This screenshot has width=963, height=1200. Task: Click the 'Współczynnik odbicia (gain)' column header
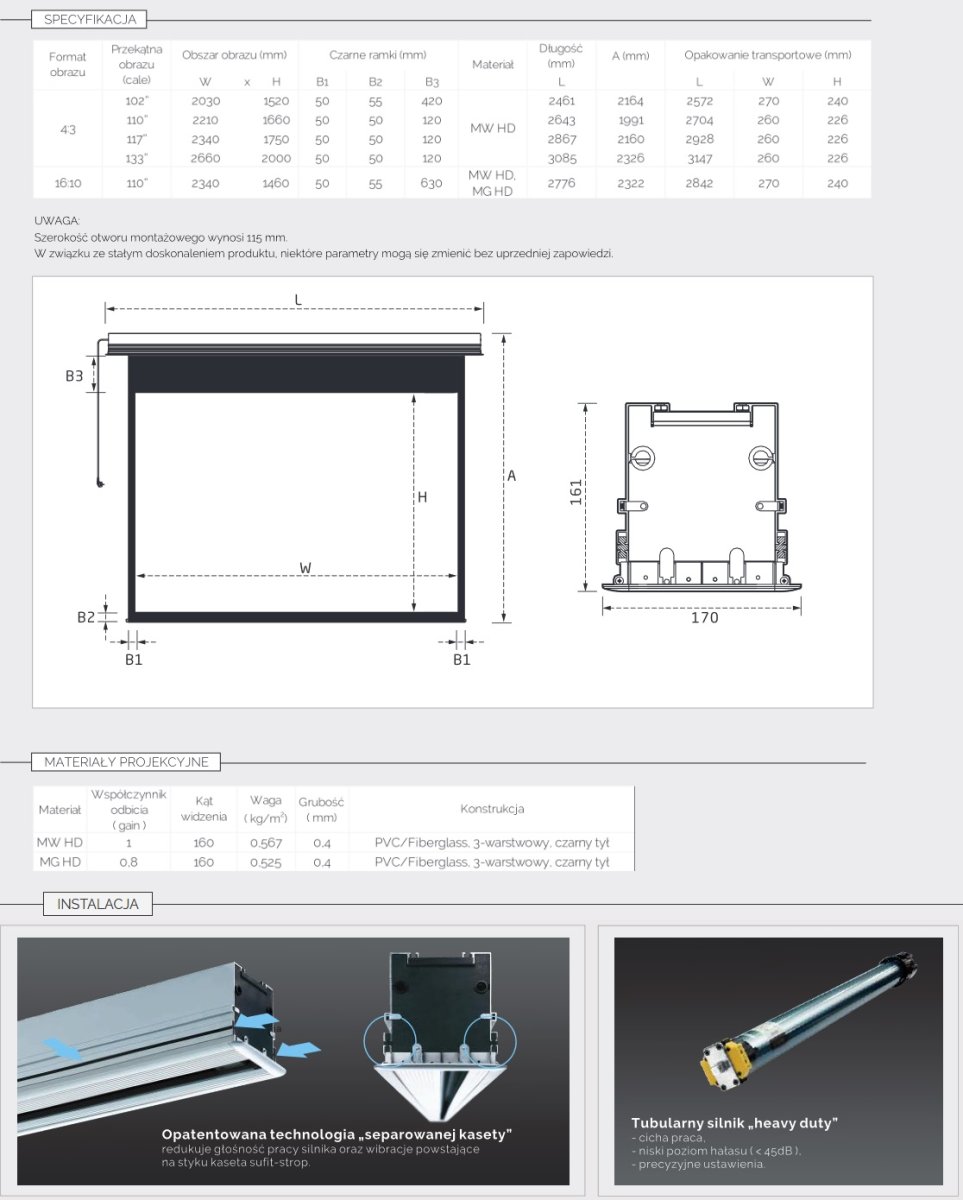coord(129,809)
